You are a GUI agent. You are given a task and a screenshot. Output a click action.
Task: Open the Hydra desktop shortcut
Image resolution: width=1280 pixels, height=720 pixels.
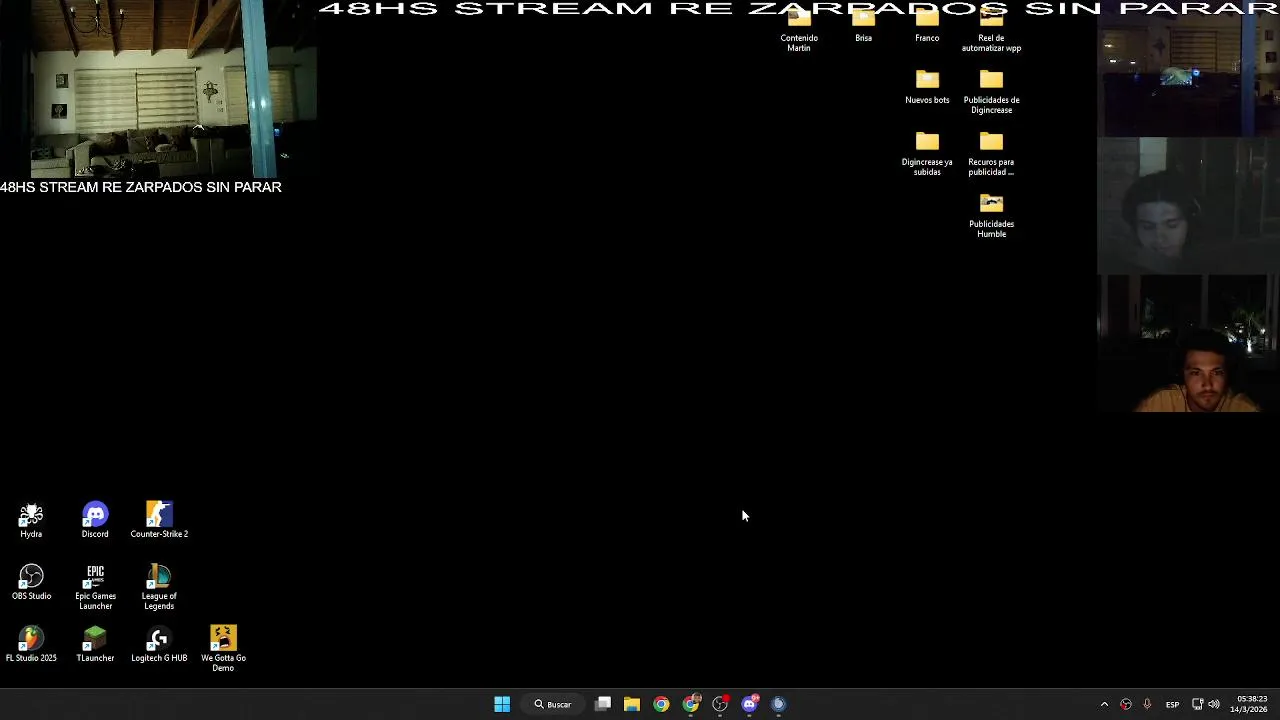31,521
